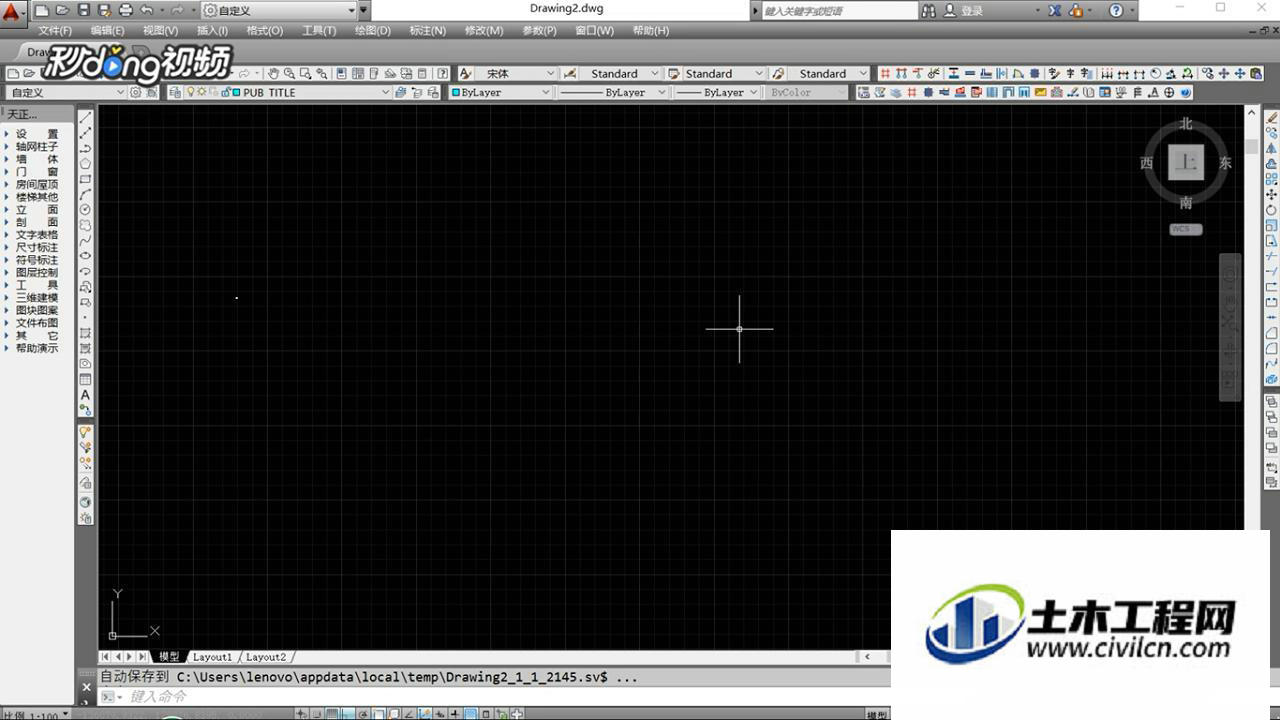Image resolution: width=1280 pixels, height=720 pixels.
Task: Open the Layer Properties Manager icon
Action: click(x=175, y=92)
